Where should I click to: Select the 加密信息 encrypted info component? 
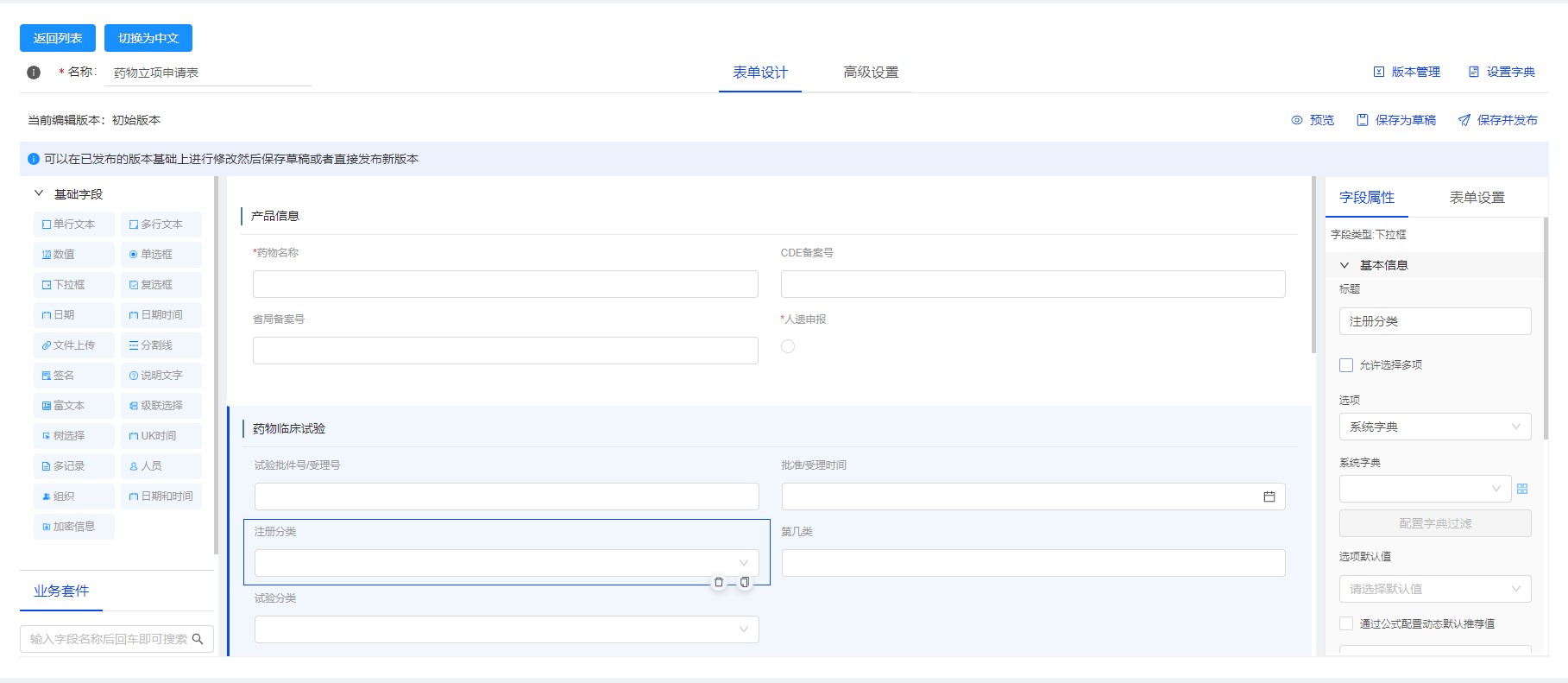(x=73, y=527)
